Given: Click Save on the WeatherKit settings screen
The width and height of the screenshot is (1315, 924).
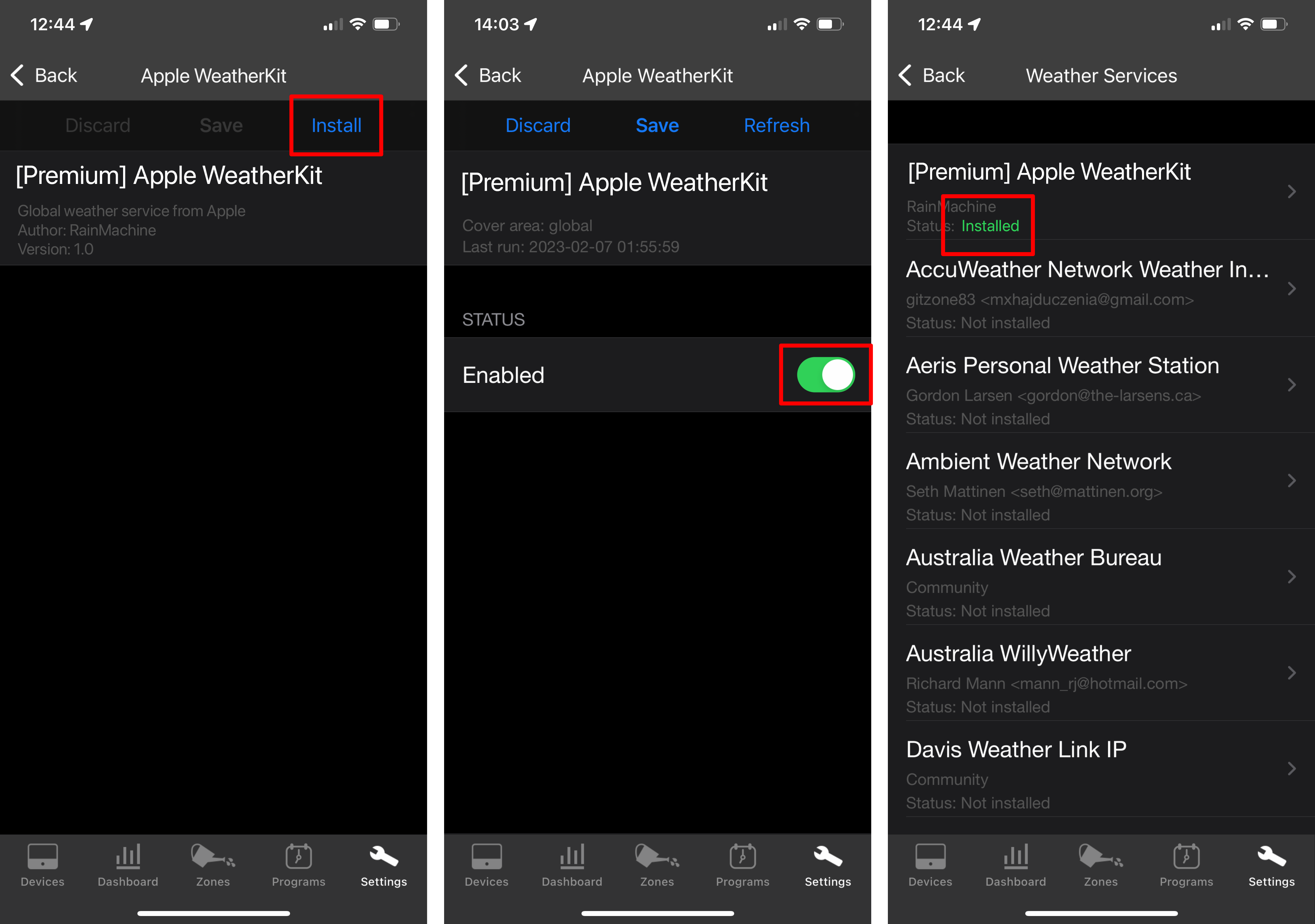Looking at the screenshot, I should (x=658, y=125).
